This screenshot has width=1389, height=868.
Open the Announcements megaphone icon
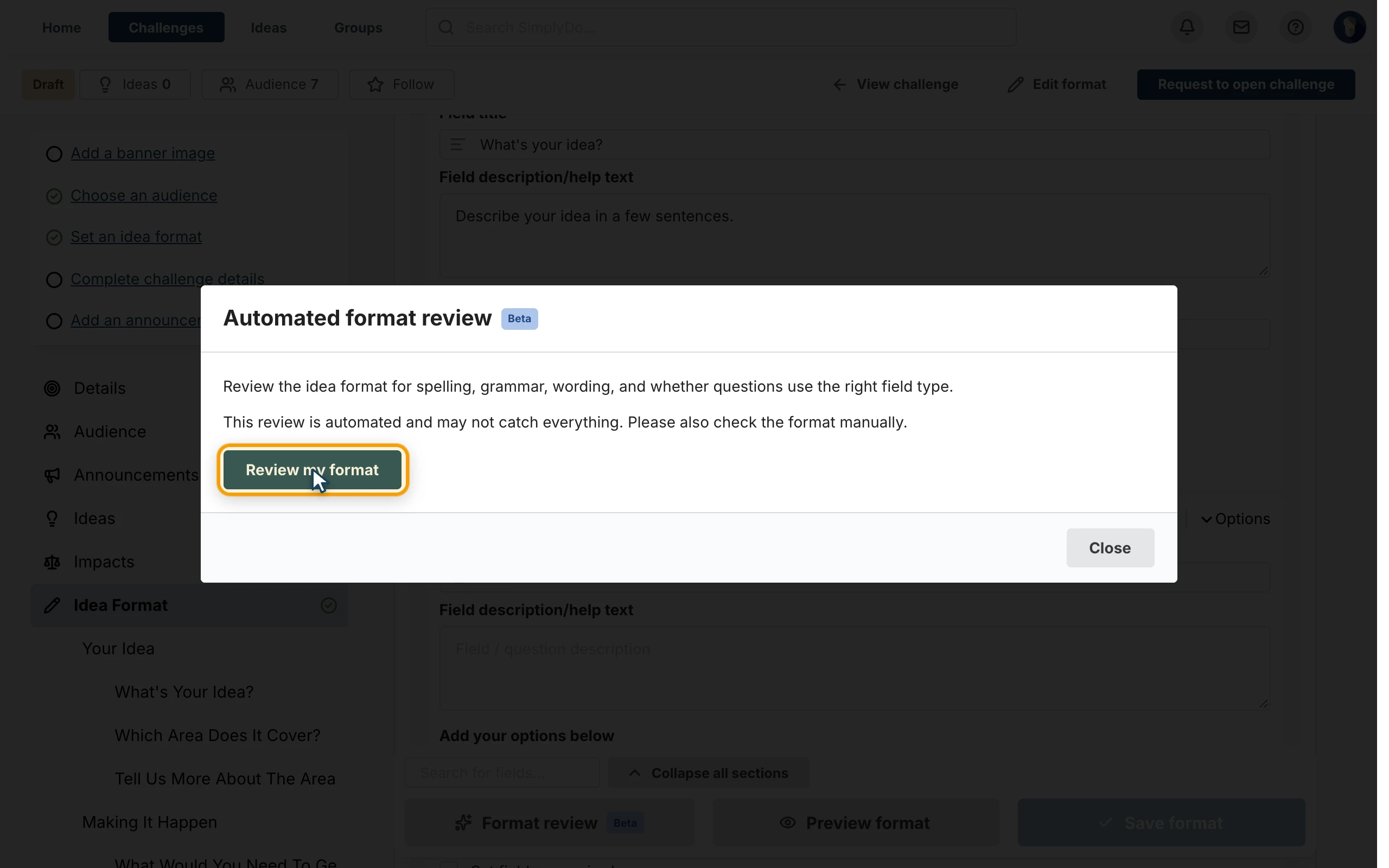pyautogui.click(x=52, y=475)
